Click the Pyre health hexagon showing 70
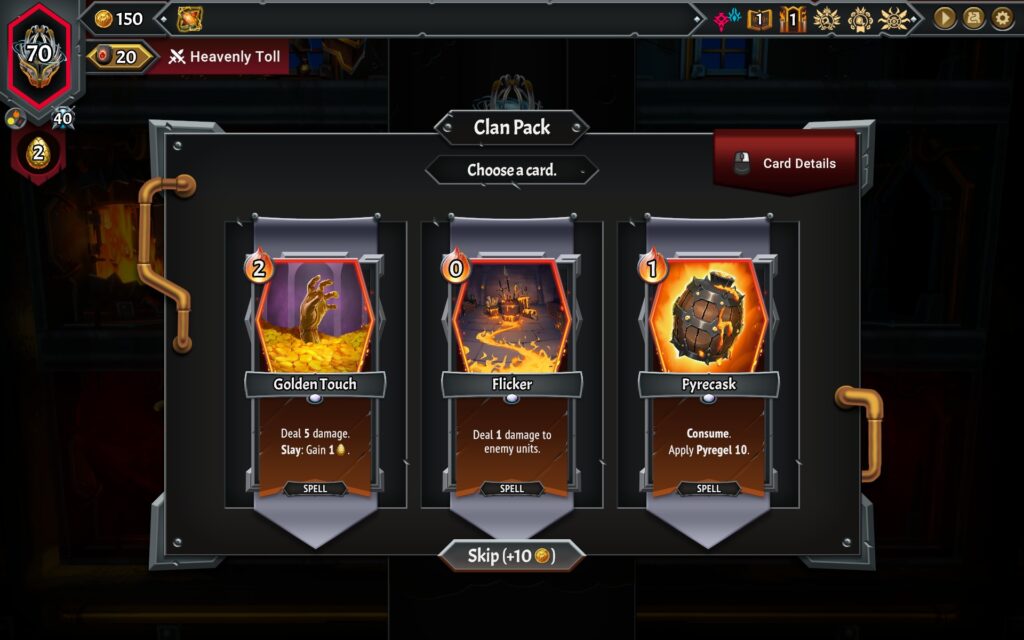Image resolution: width=1024 pixels, height=640 pixels. [x=39, y=56]
